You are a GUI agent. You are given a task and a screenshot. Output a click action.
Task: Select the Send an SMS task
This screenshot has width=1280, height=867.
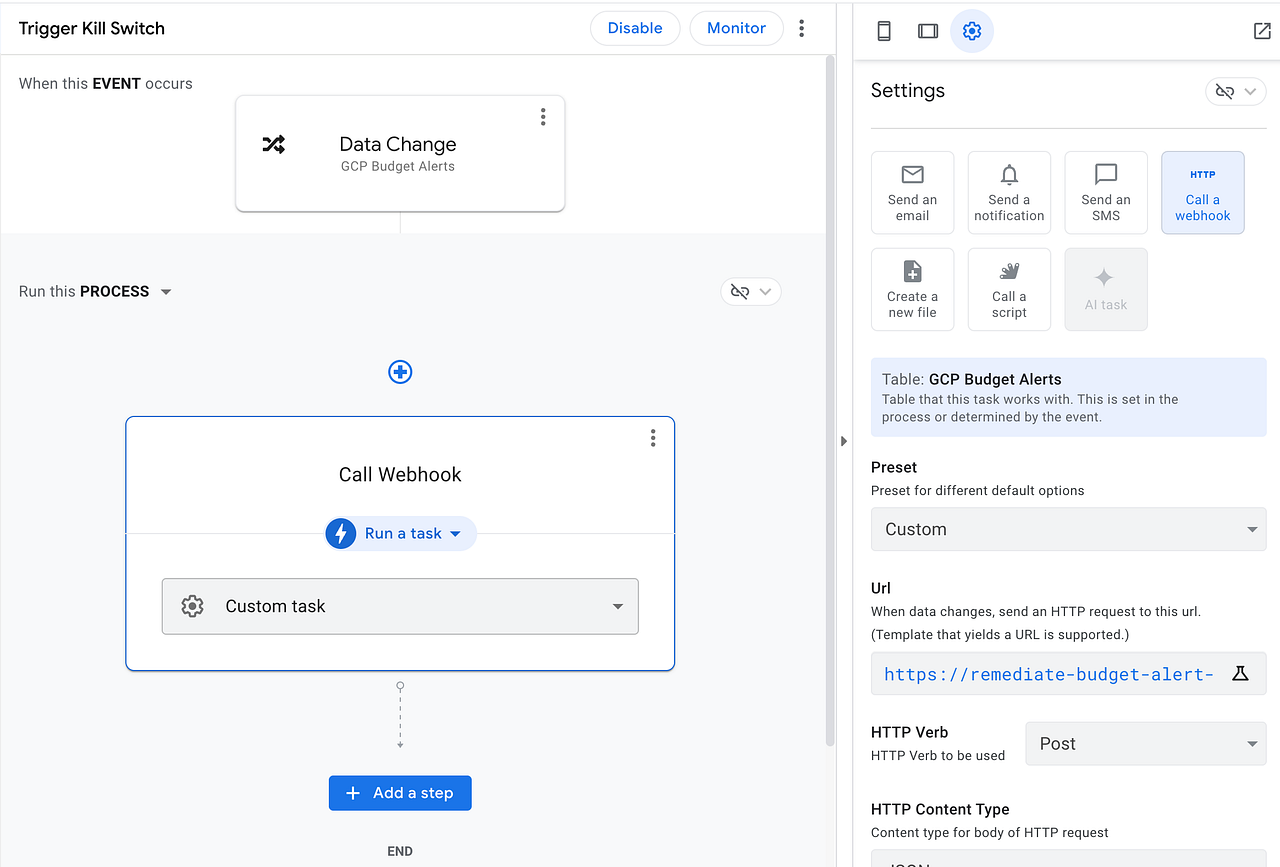click(x=1106, y=192)
